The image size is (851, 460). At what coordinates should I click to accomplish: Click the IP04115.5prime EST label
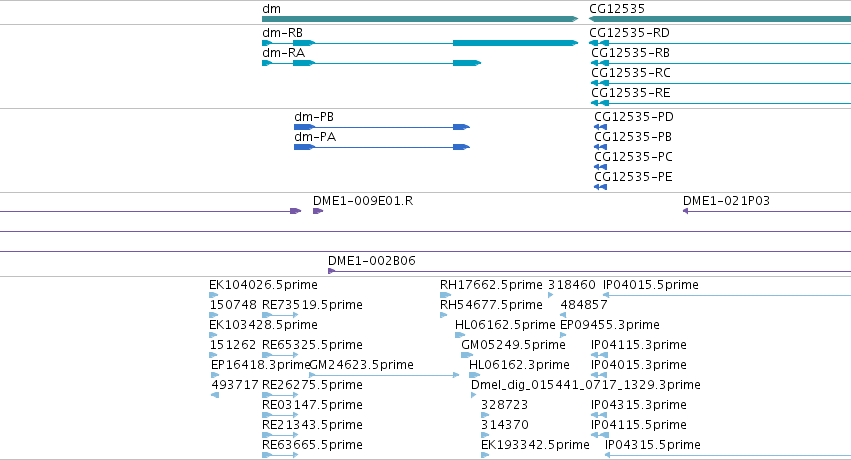pyautogui.click(x=639, y=426)
